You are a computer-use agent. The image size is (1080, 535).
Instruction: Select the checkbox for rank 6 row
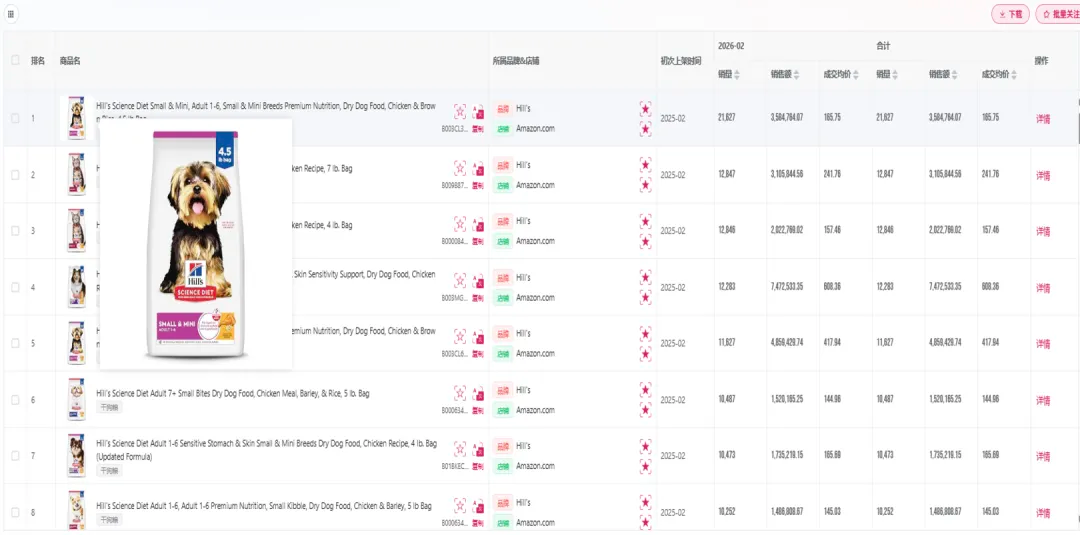coord(15,400)
